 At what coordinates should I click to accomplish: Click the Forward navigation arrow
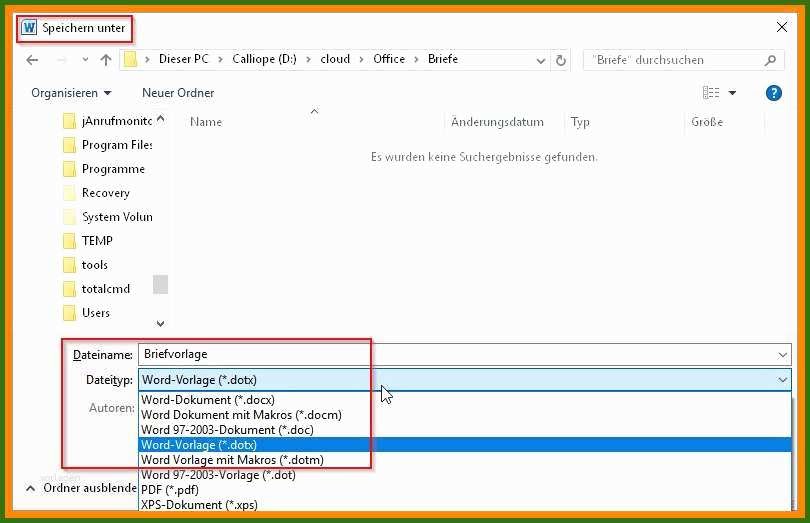[x=61, y=60]
